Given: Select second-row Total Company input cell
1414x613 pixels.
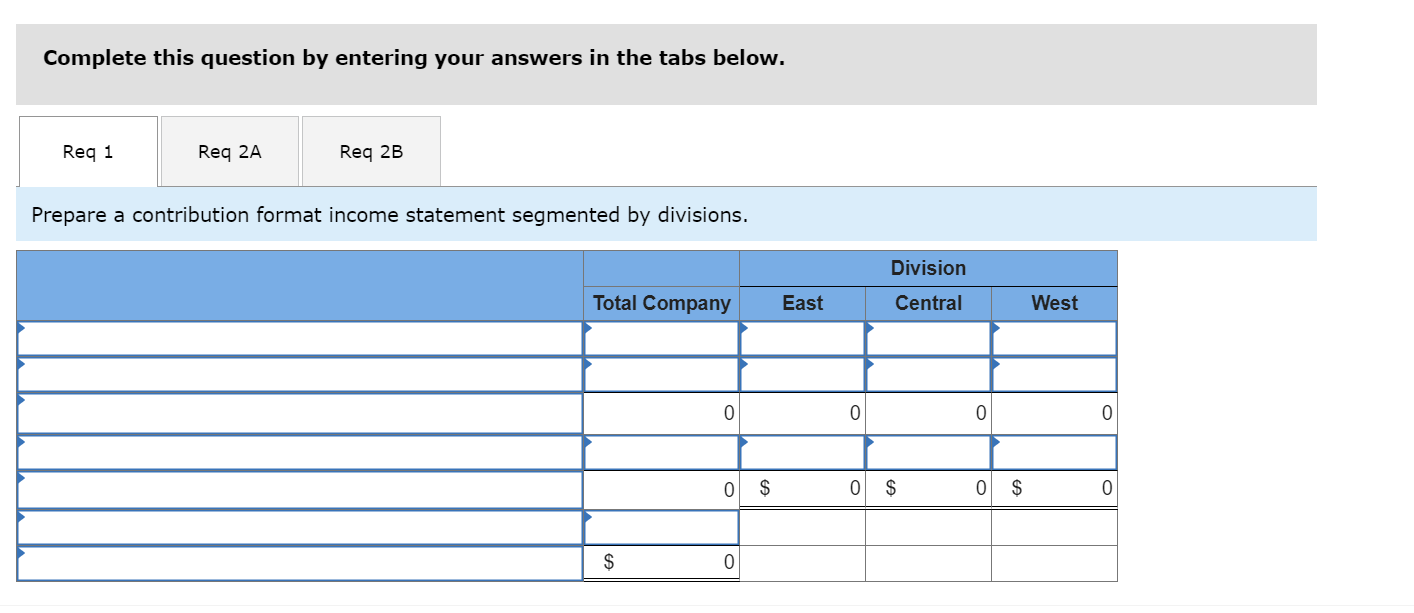Looking at the screenshot, I should 661,375.
